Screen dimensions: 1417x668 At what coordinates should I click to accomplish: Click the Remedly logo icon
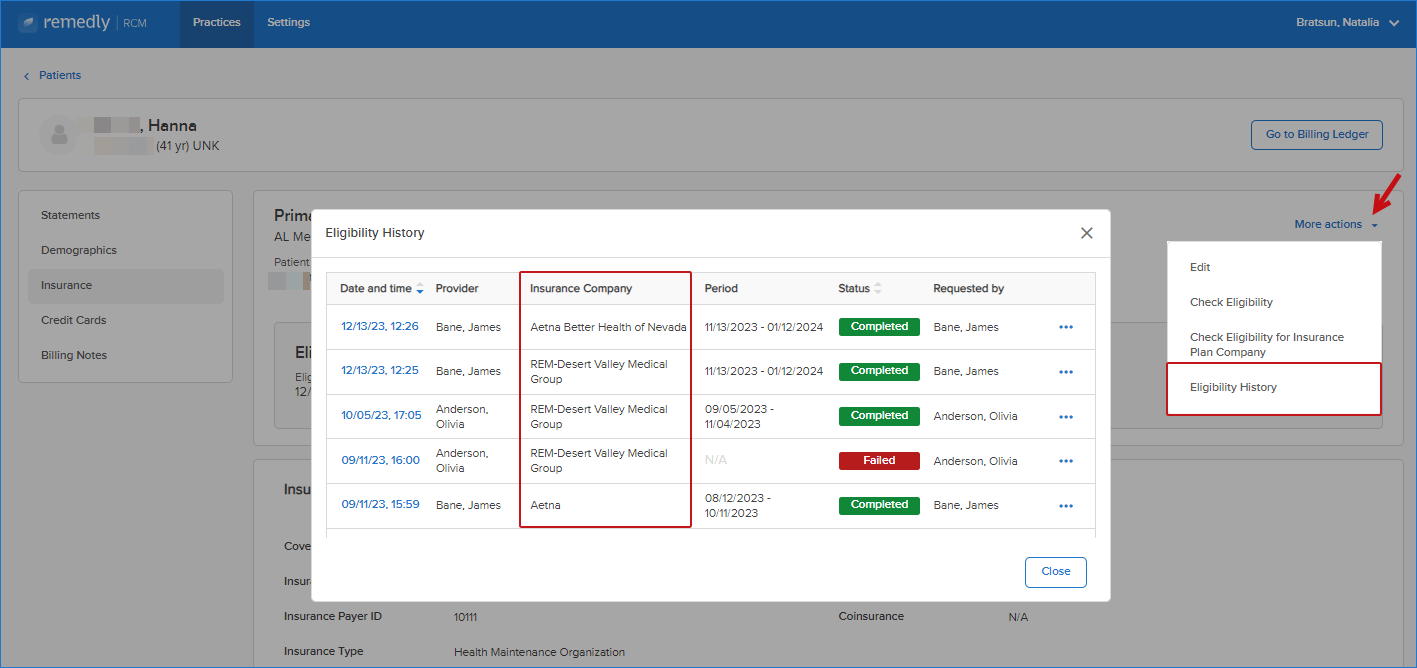click(28, 23)
